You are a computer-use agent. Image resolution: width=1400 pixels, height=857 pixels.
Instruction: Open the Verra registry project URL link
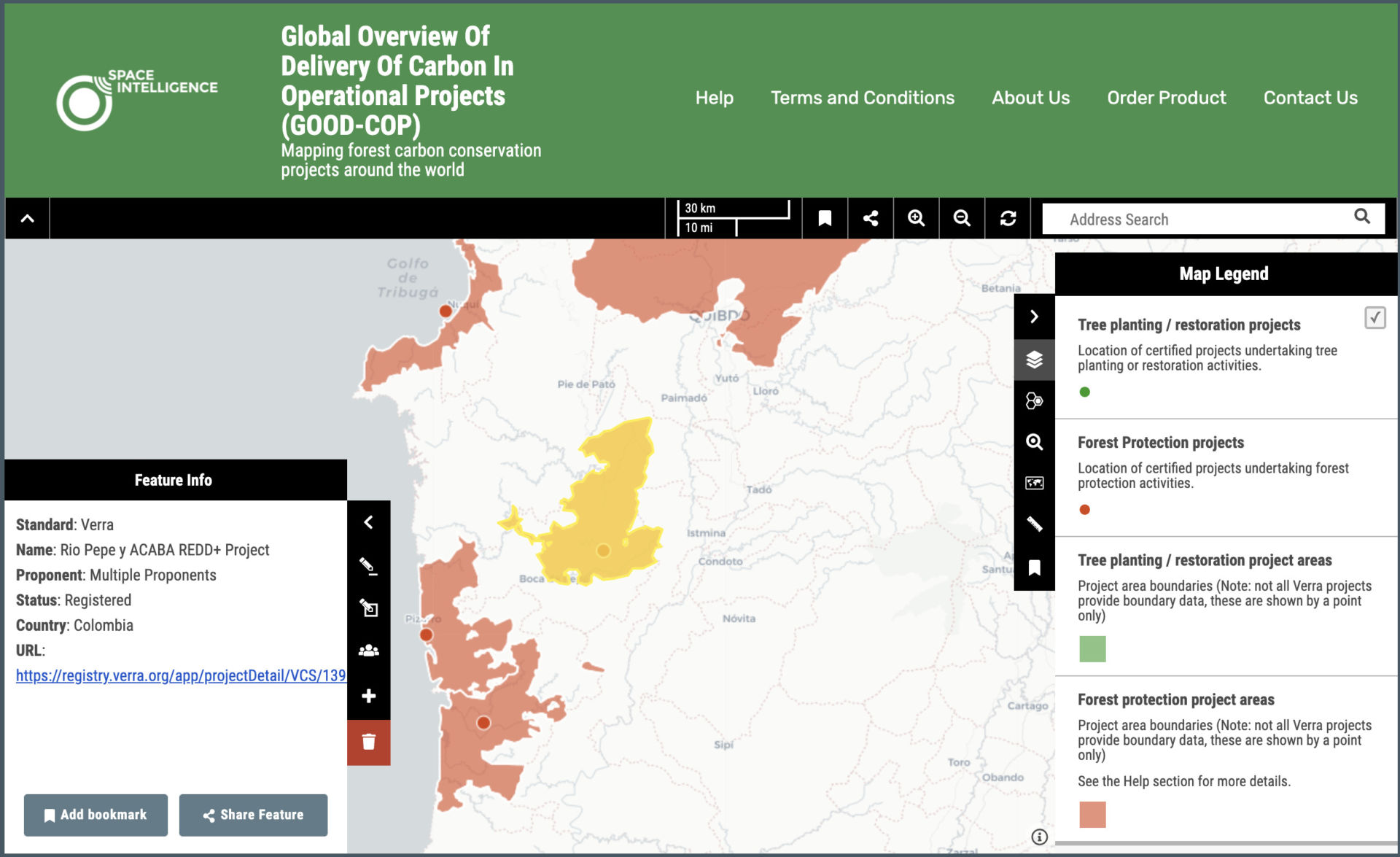coord(181,675)
